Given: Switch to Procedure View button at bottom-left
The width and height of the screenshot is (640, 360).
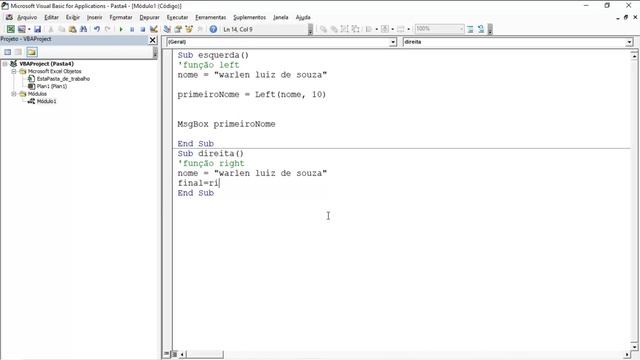Looking at the screenshot, I should tap(167, 354).
